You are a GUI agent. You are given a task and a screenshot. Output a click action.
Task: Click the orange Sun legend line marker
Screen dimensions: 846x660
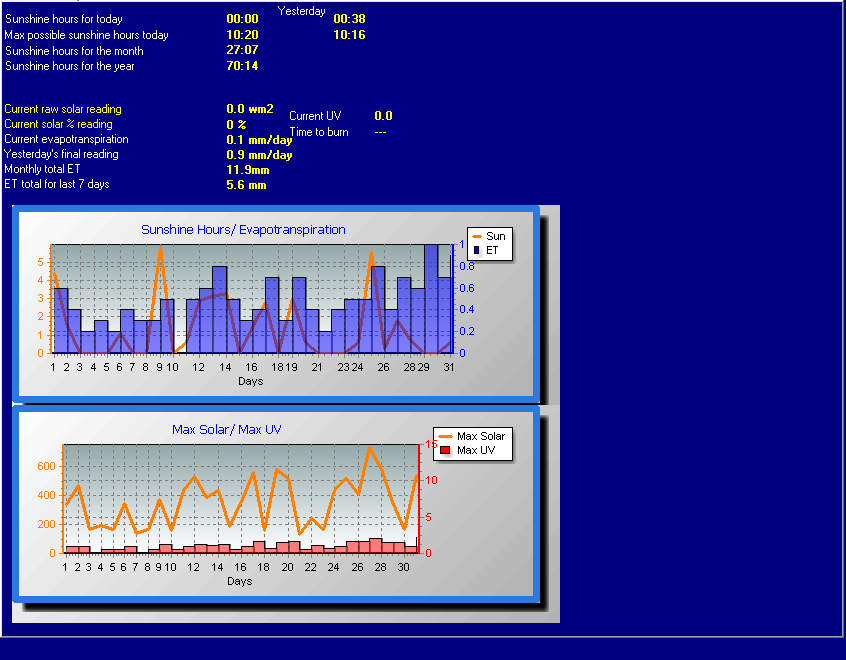point(476,236)
